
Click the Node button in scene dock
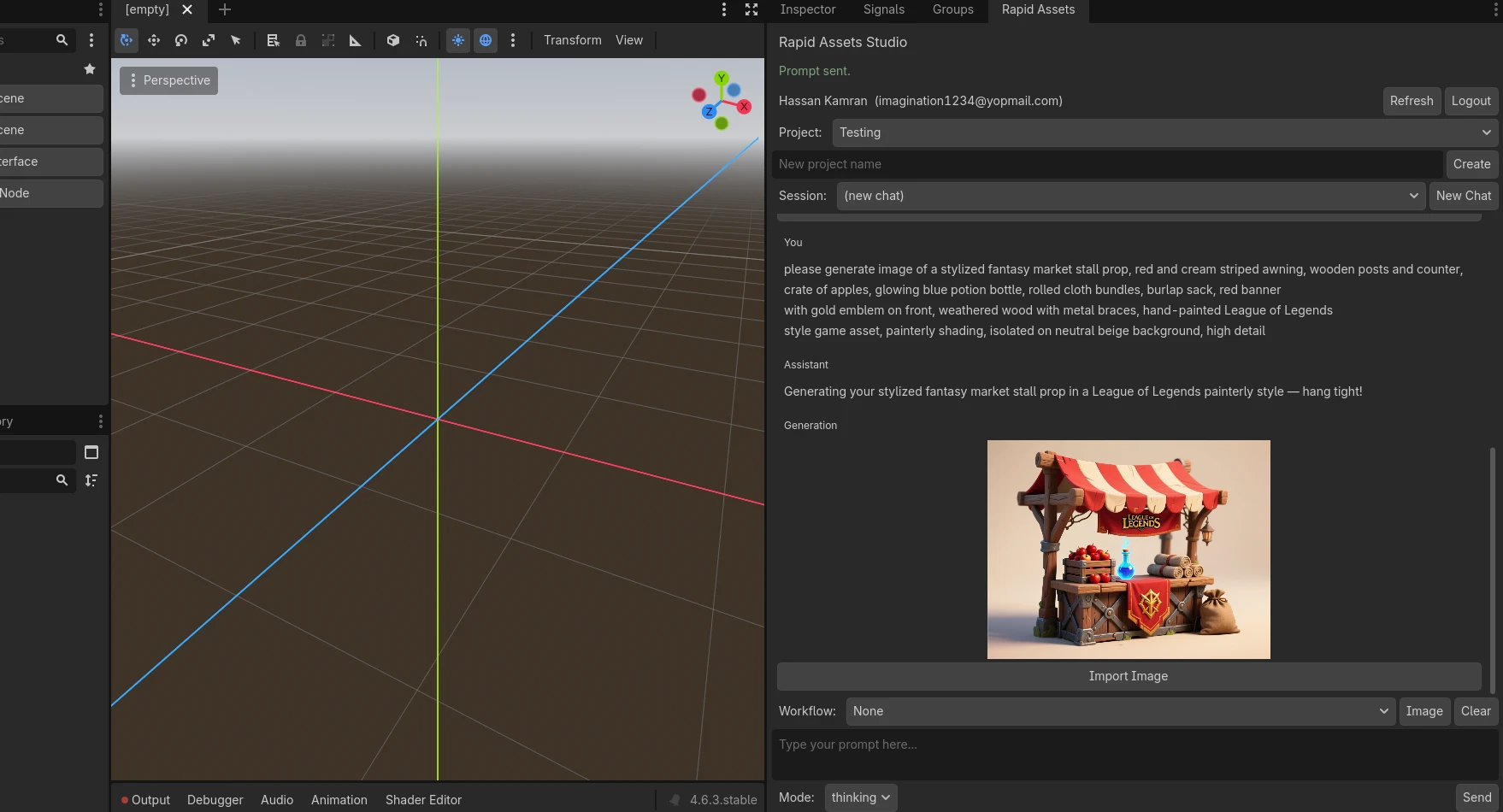51,193
